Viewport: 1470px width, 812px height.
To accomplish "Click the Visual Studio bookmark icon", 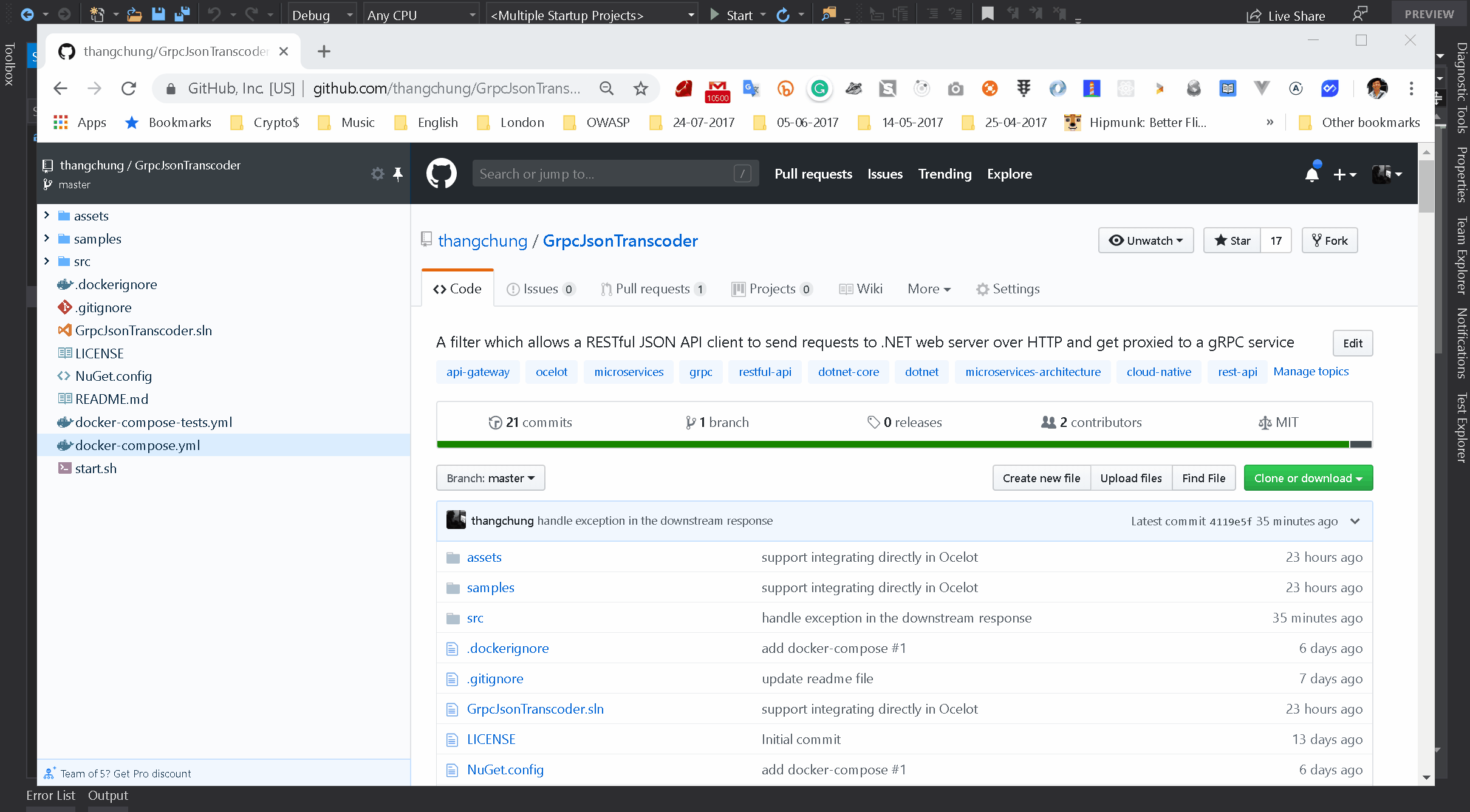I will pyautogui.click(x=988, y=14).
